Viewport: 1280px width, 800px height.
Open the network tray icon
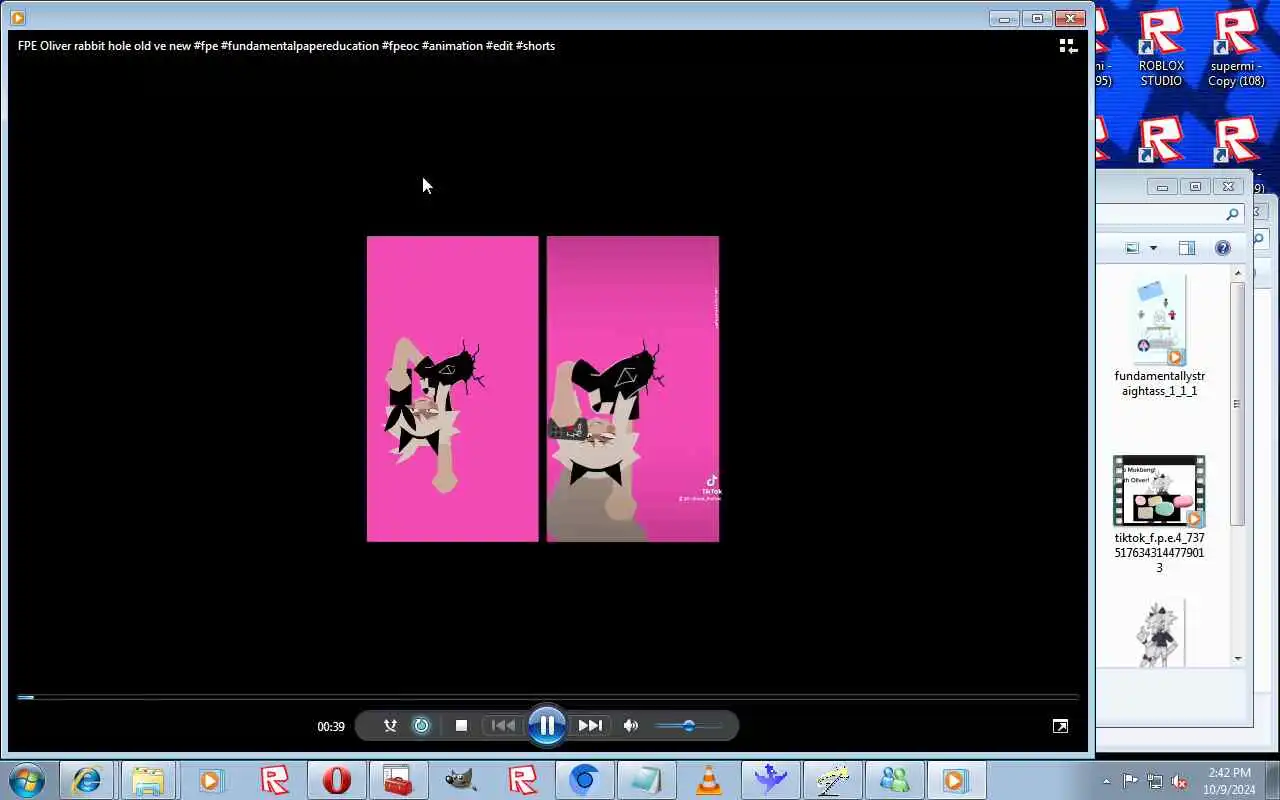coord(1155,781)
